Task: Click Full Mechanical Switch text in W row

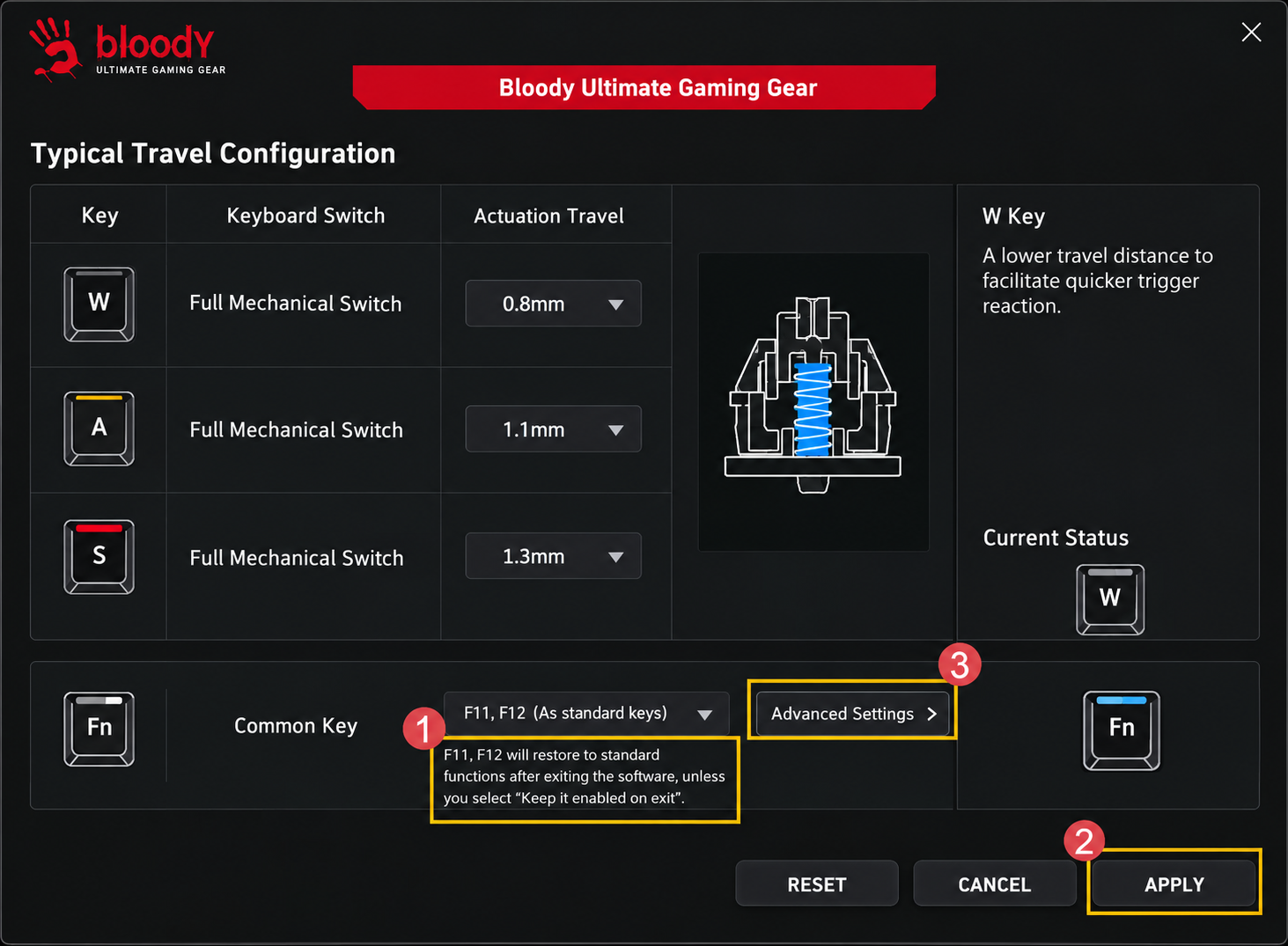Action: coord(296,304)
